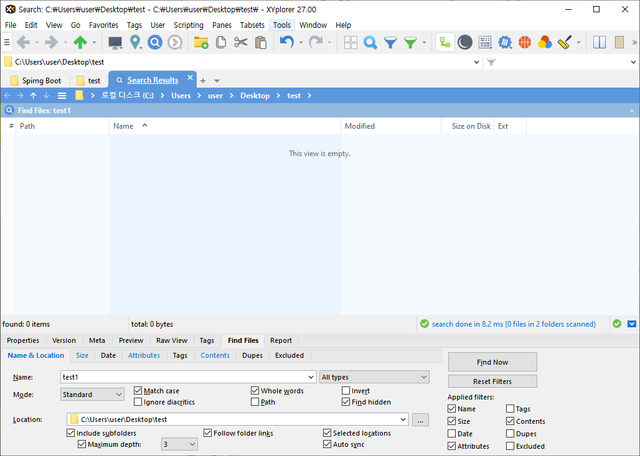Expand the address bar history dropdown
This screenshot has width=640, height=456.
[x=476, y=62]
